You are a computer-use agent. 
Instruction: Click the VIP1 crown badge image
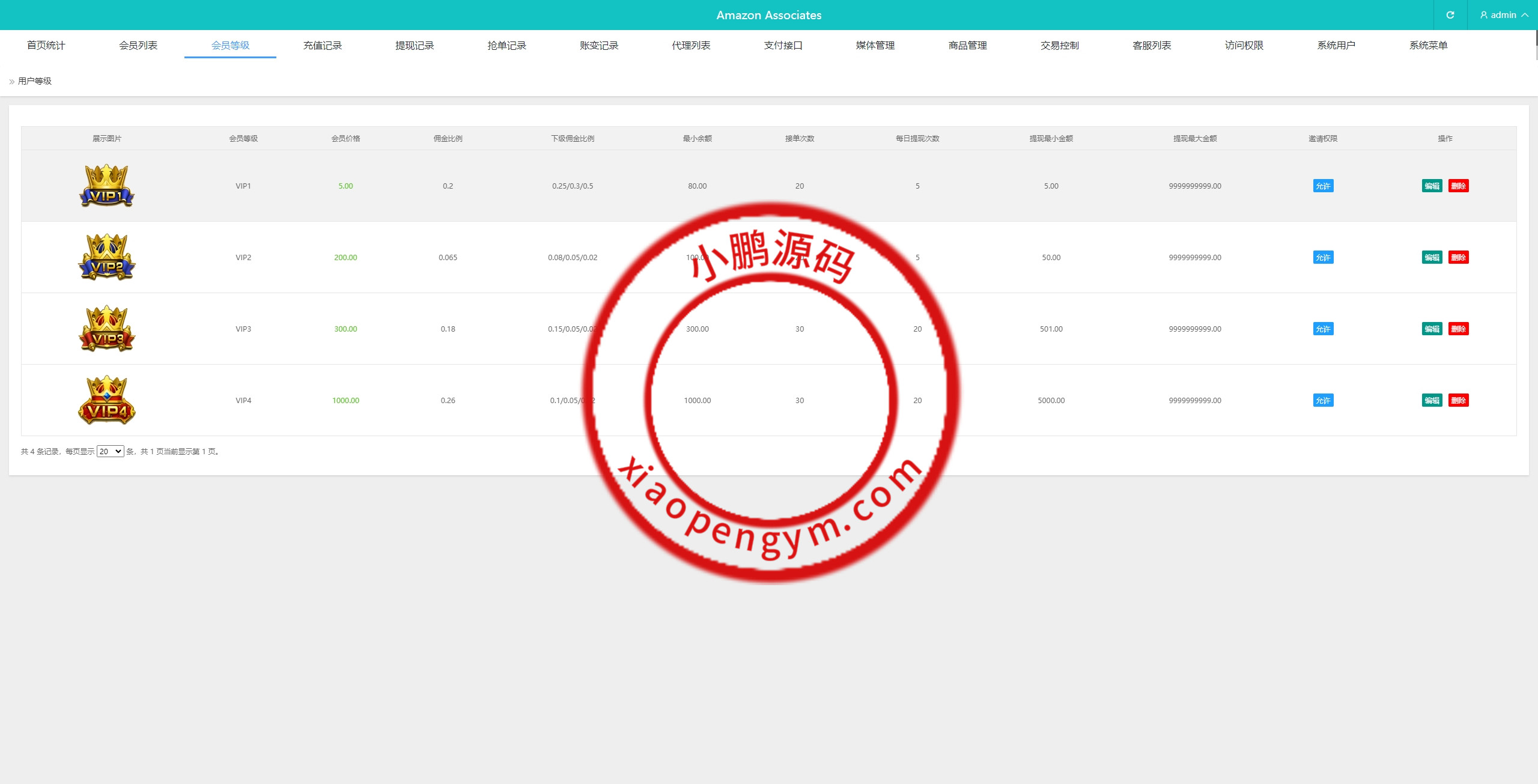[x=107, y=186]
